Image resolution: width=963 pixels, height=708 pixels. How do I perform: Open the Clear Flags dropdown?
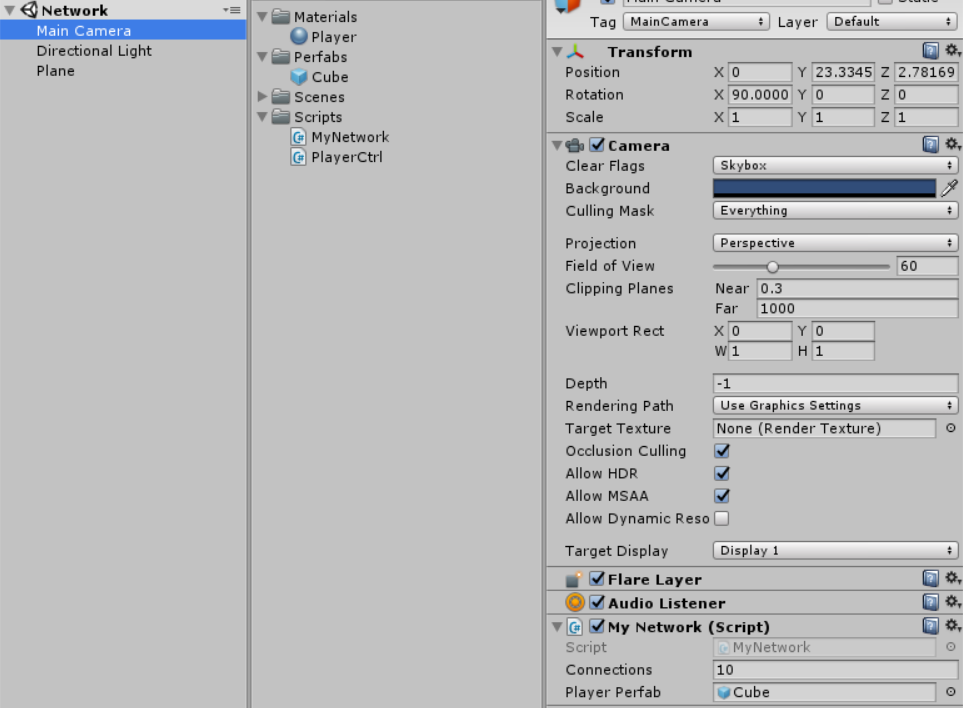833,166
